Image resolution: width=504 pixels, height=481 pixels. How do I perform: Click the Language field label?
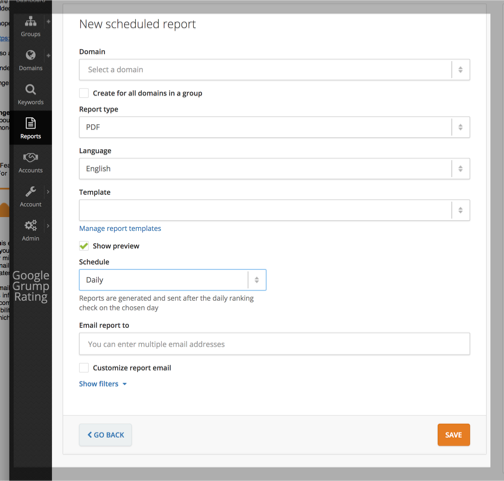tap(95, 151)
